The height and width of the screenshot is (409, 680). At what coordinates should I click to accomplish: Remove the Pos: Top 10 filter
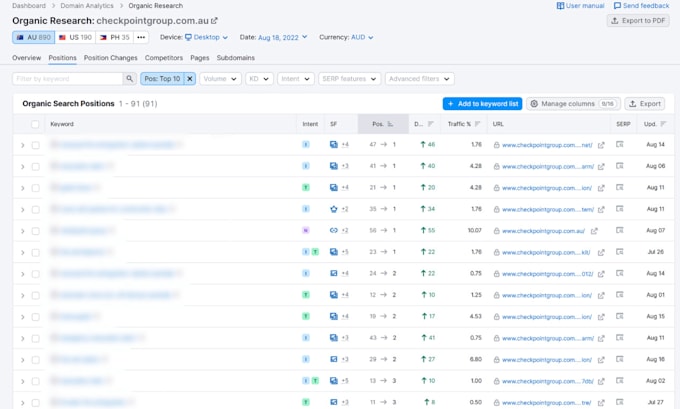click(x=190, y=79)
